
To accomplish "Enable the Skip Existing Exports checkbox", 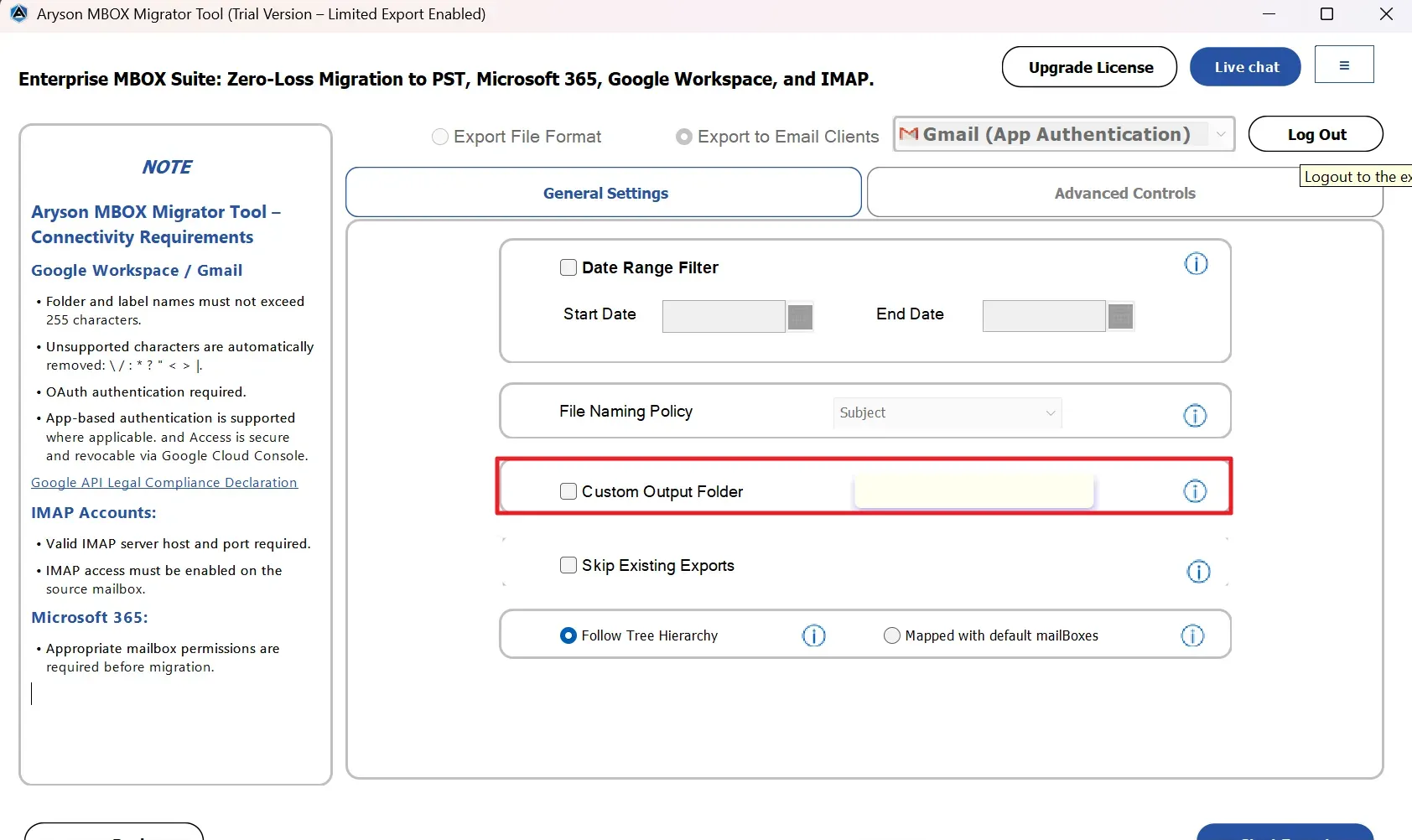I will pos(568,565).
